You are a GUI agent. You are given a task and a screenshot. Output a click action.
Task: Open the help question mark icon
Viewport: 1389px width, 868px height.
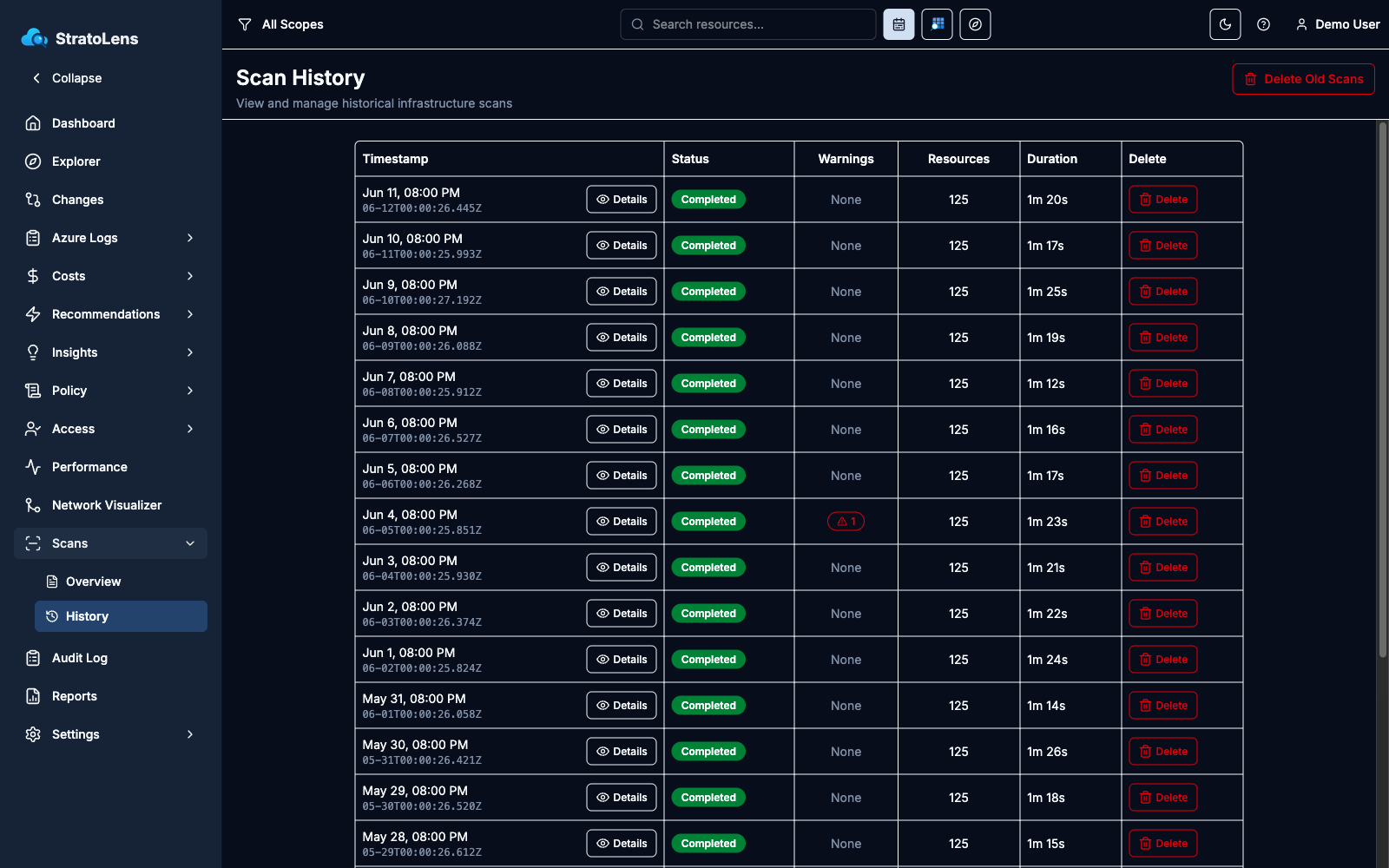(1263, 24)
